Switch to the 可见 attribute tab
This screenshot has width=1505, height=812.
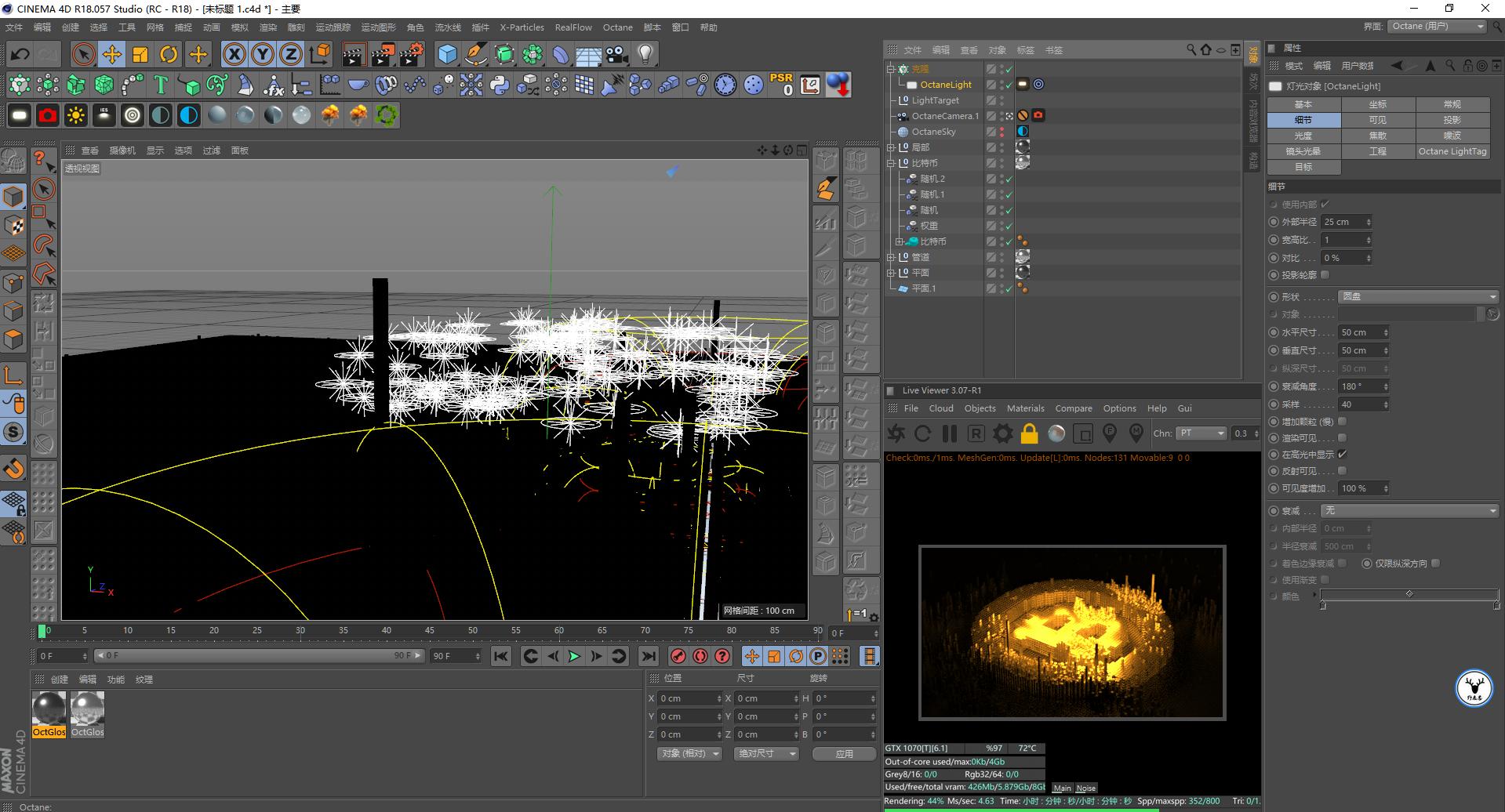tap(1377, 120)
